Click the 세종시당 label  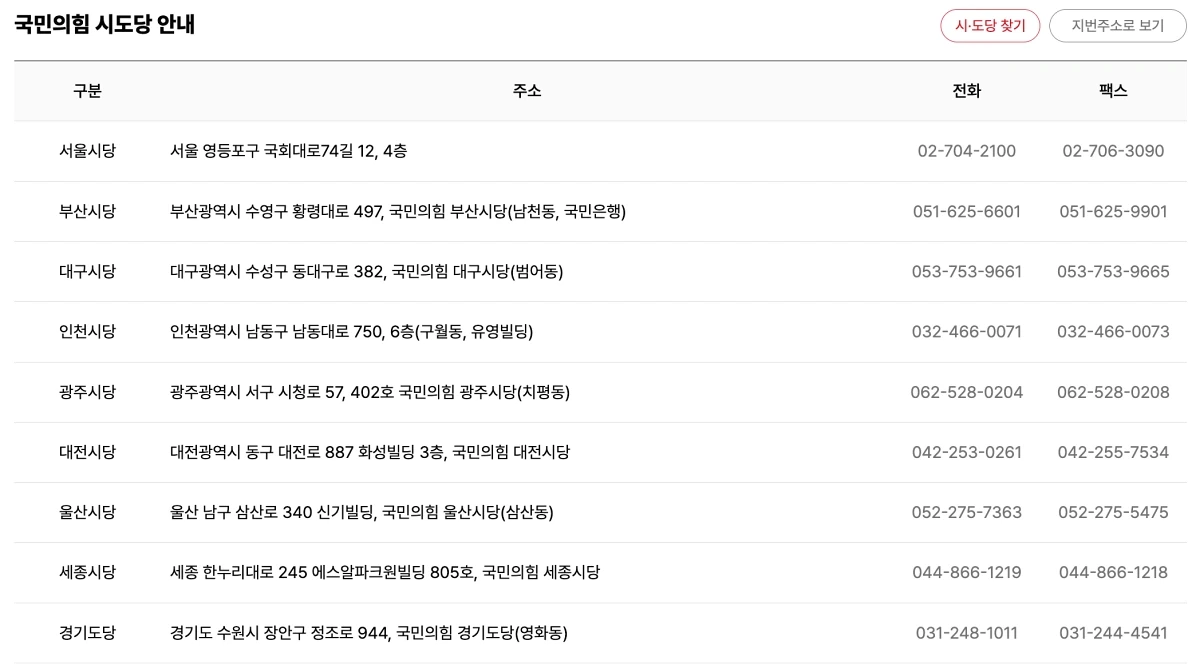tap(88, 572)
